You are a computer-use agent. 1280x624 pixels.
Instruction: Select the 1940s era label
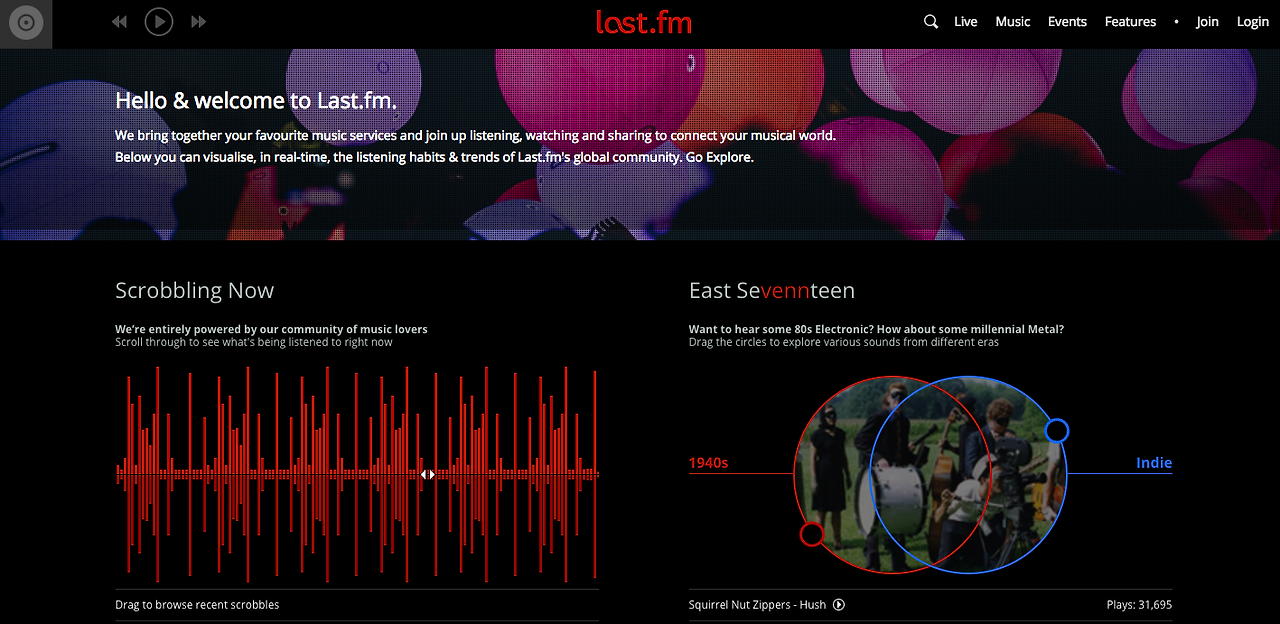(708, 463)
